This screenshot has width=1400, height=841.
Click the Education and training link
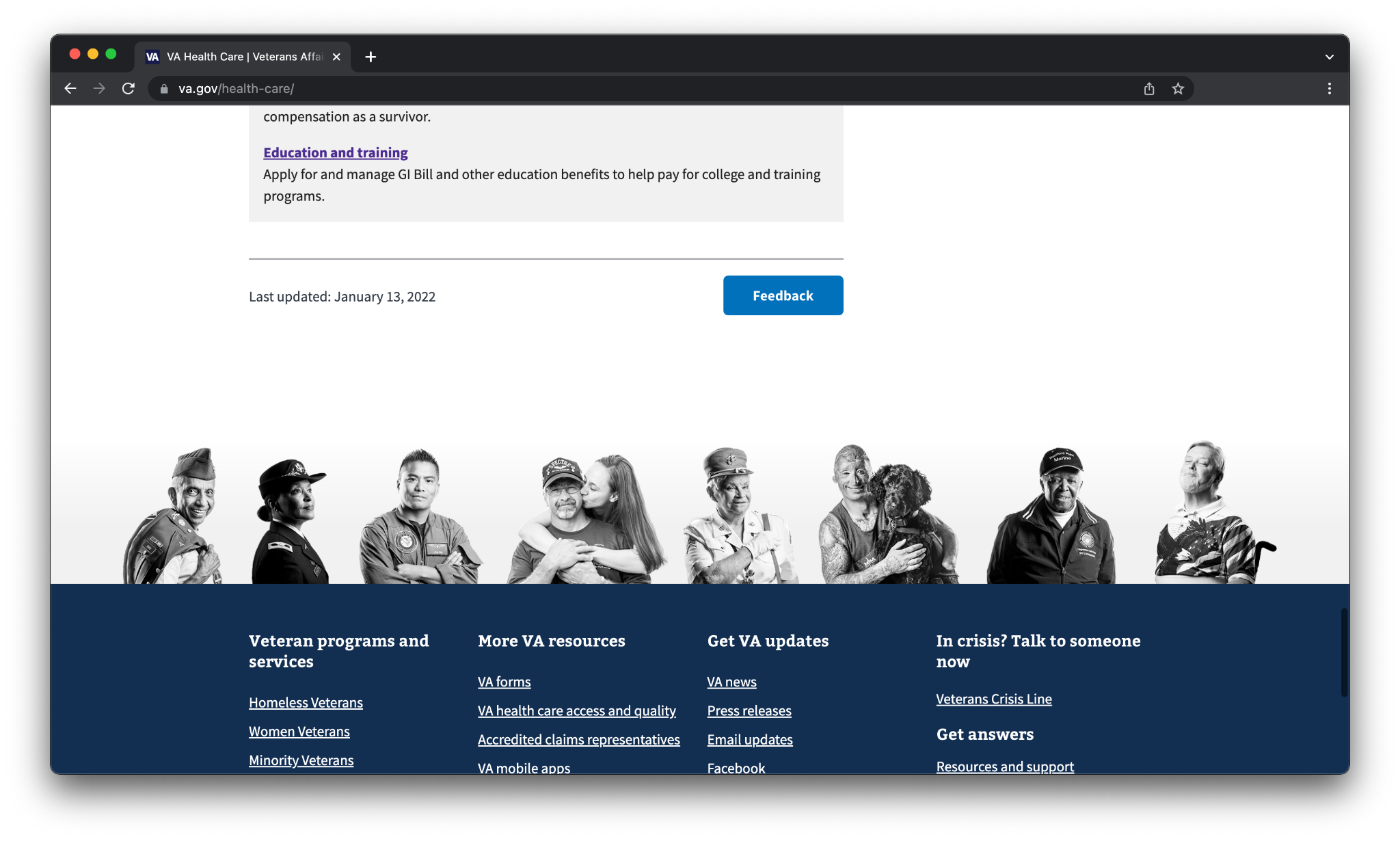click(335, 152)
